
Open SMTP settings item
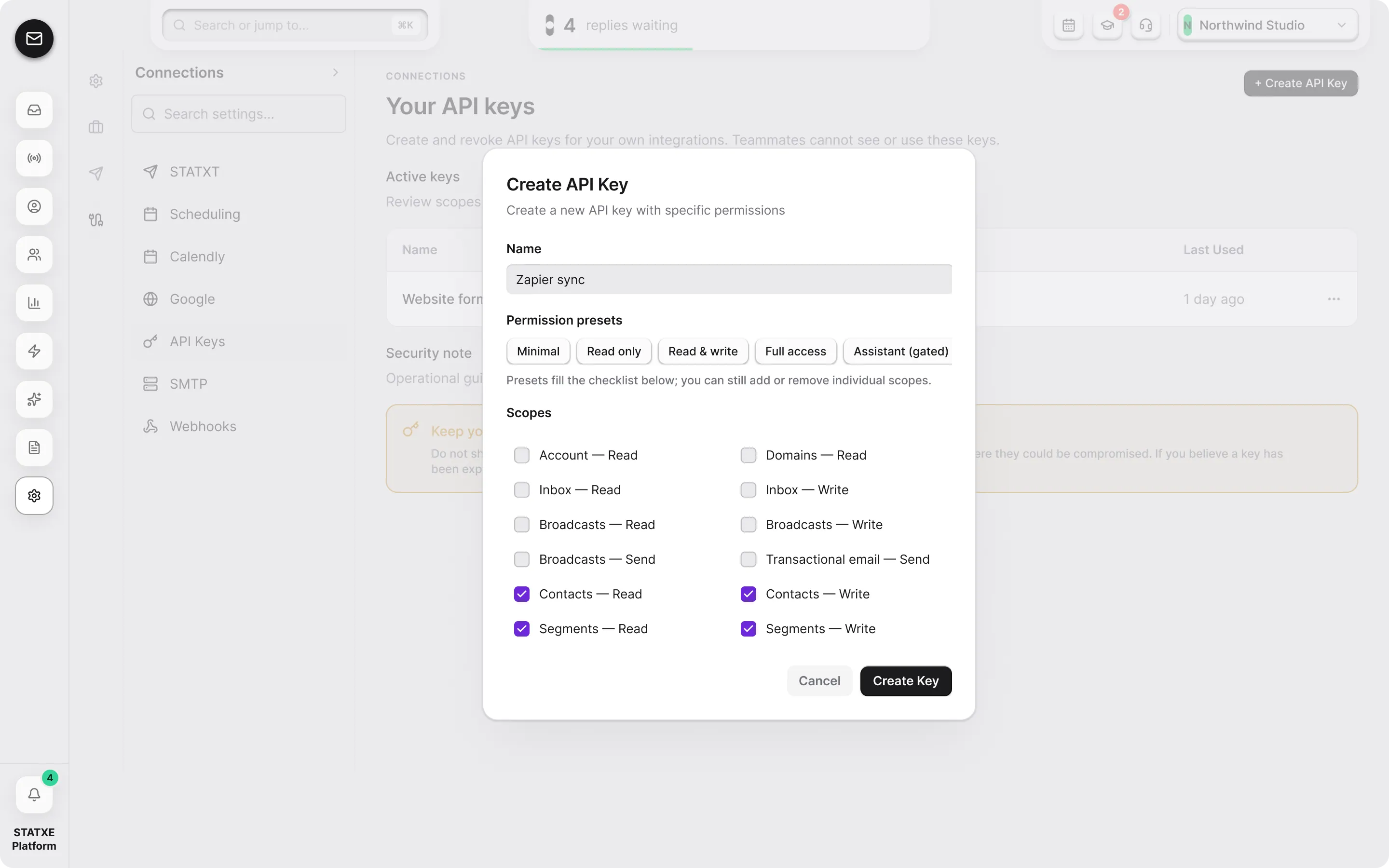(x=239, y=384)
